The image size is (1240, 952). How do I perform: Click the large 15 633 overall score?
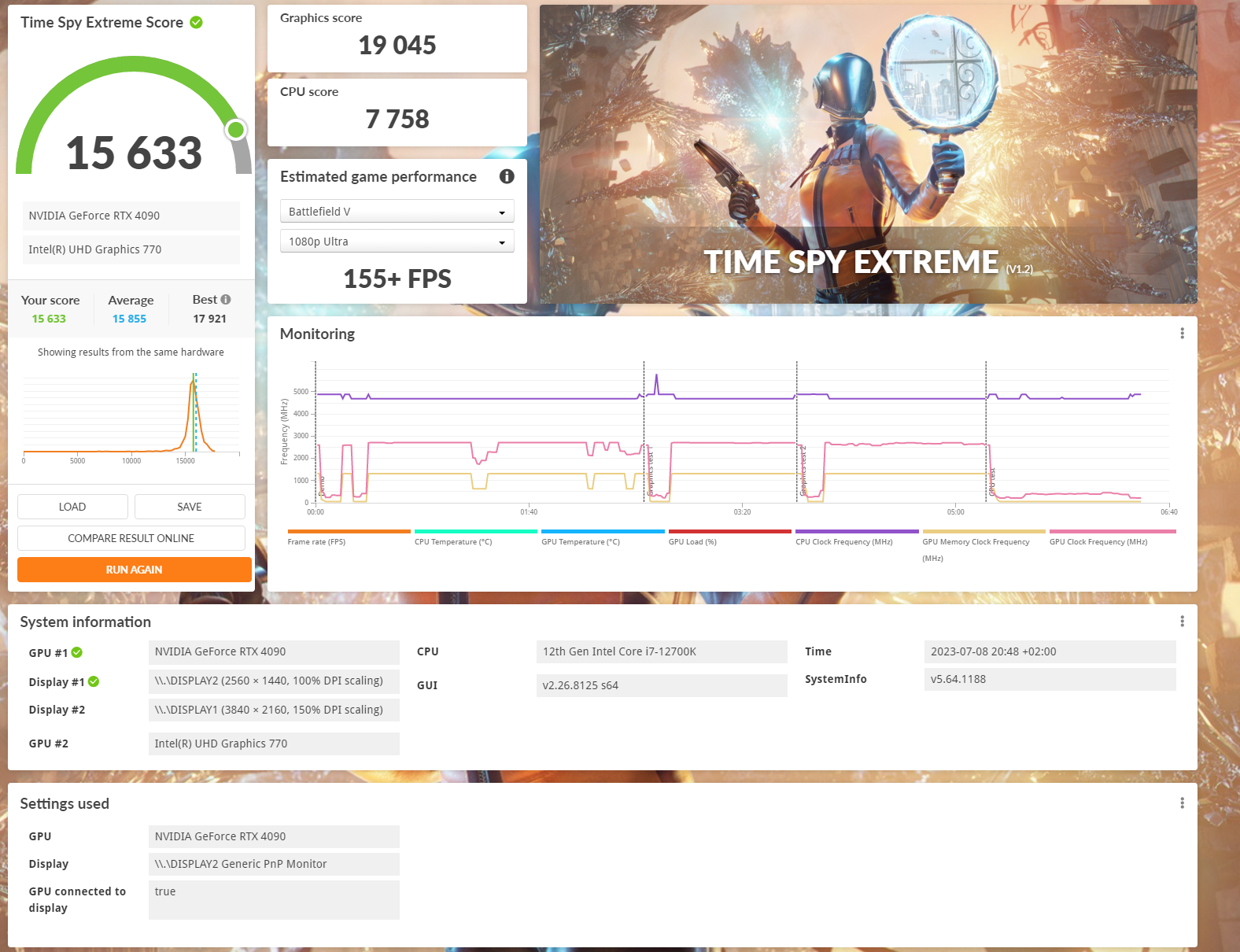(134, 153)
